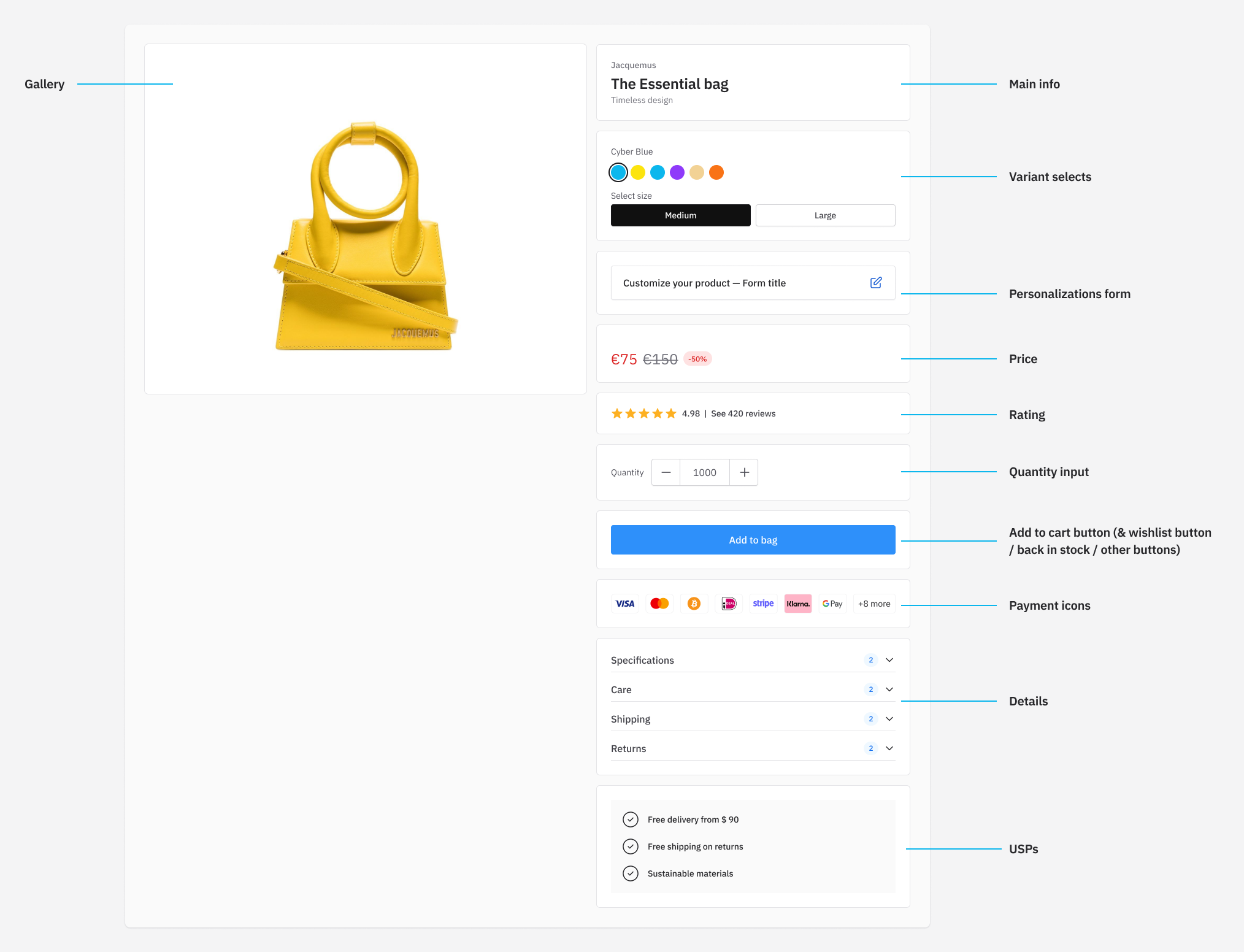Choose the yellow color swatch
Viewport: 1244px width, 952px height.
[x=638, y=172]
